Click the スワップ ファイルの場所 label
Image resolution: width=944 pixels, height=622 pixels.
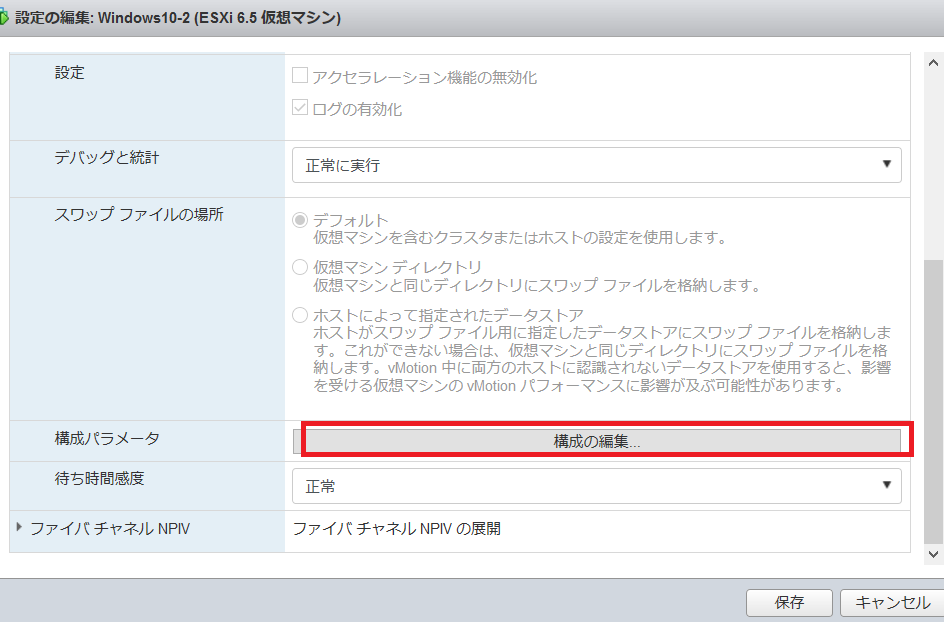click(139, 214)
